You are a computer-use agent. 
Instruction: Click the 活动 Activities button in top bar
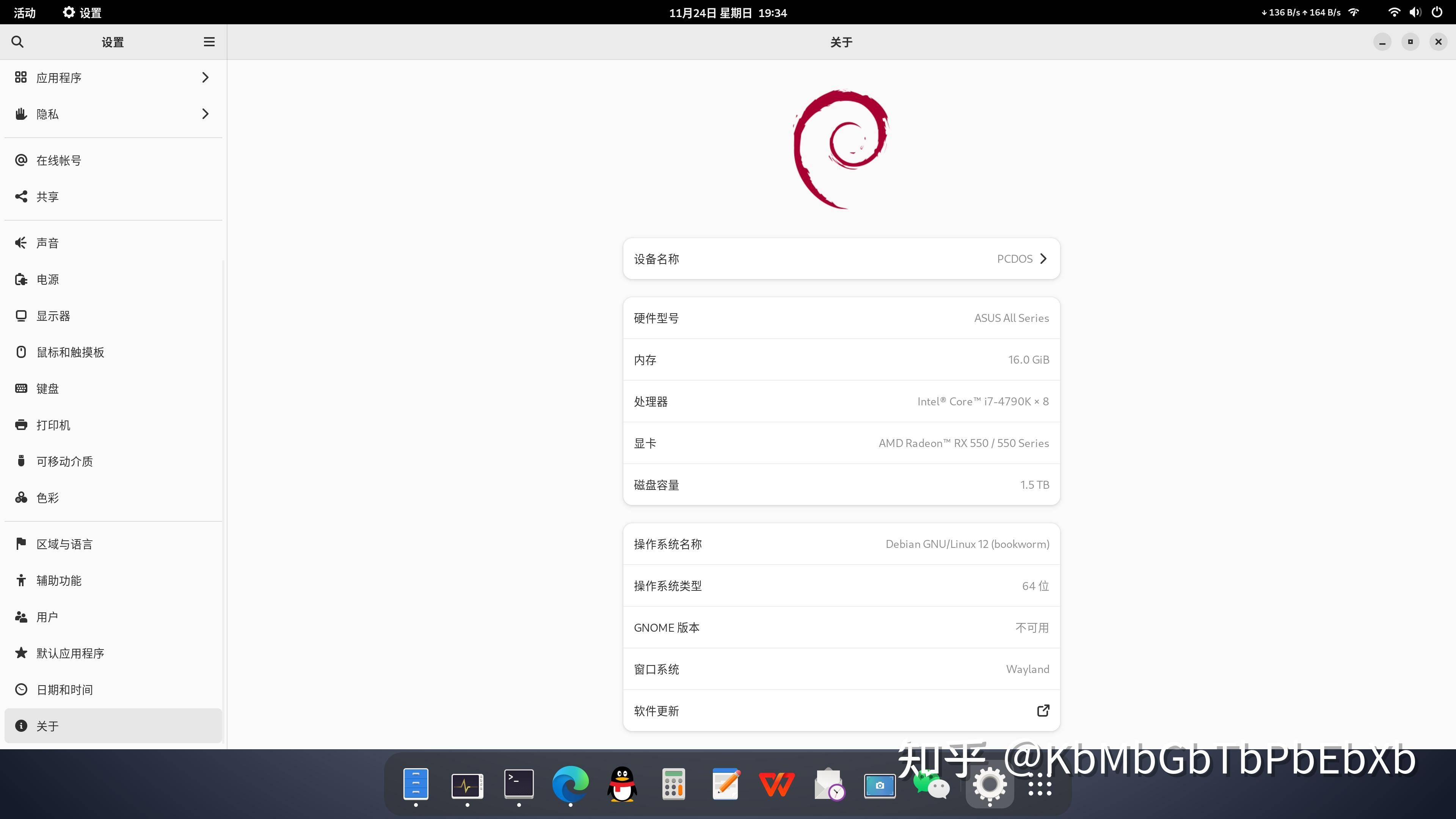coord(24,13)
